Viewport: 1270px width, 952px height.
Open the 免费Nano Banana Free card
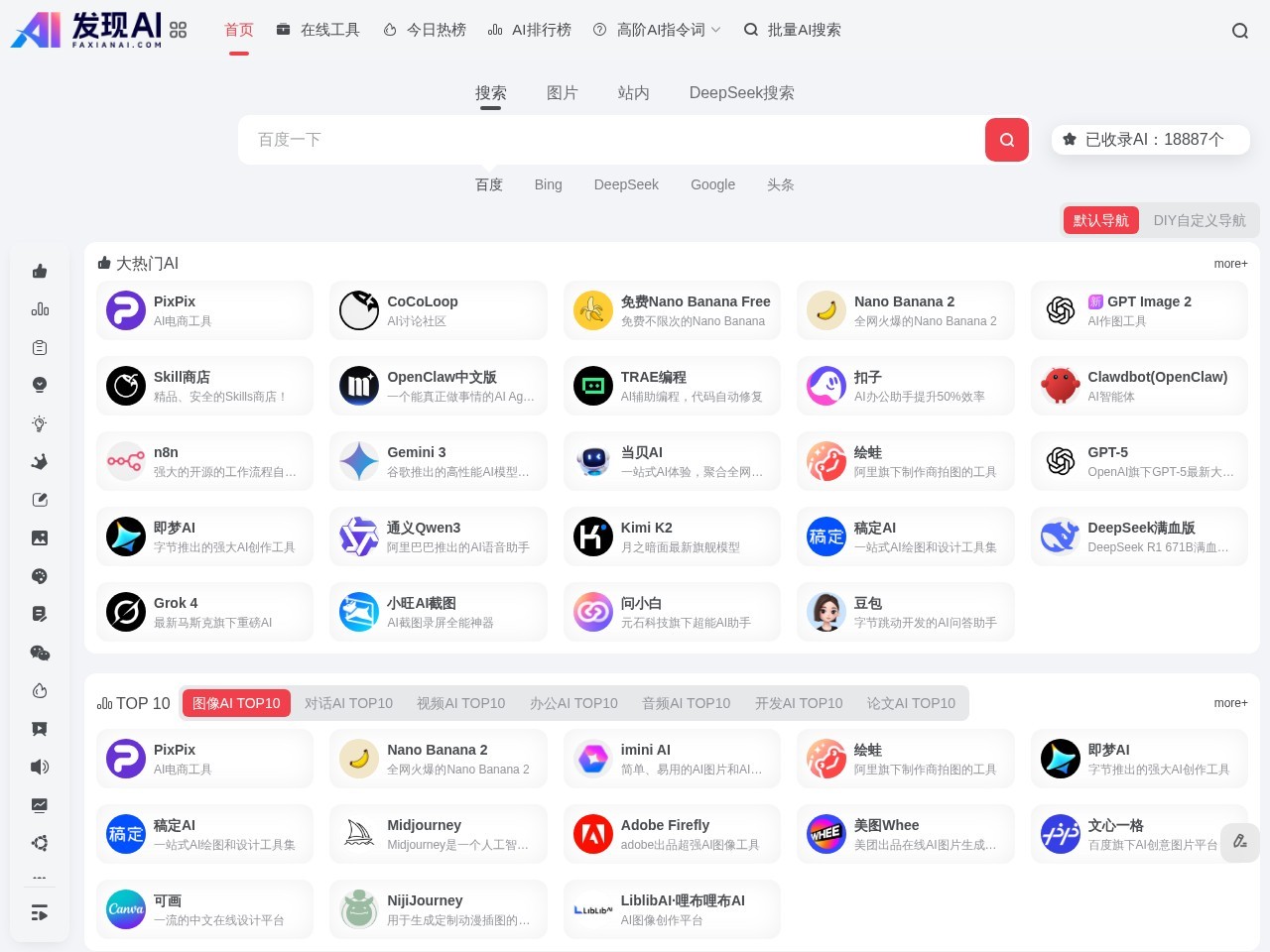(673, 310)
